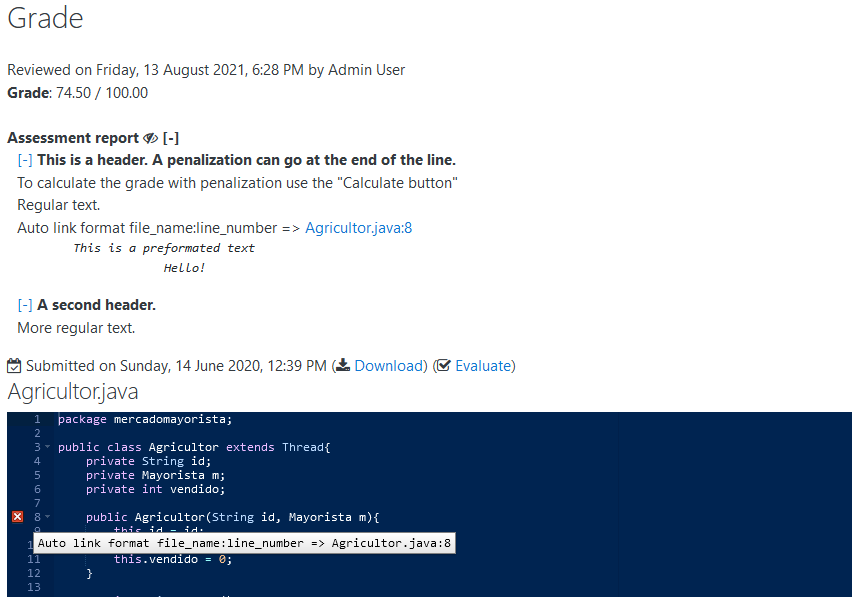Viewport: 852px width, 597px height.
Task: Collapse the 'This is a header' section
Action: coord(25,160)
